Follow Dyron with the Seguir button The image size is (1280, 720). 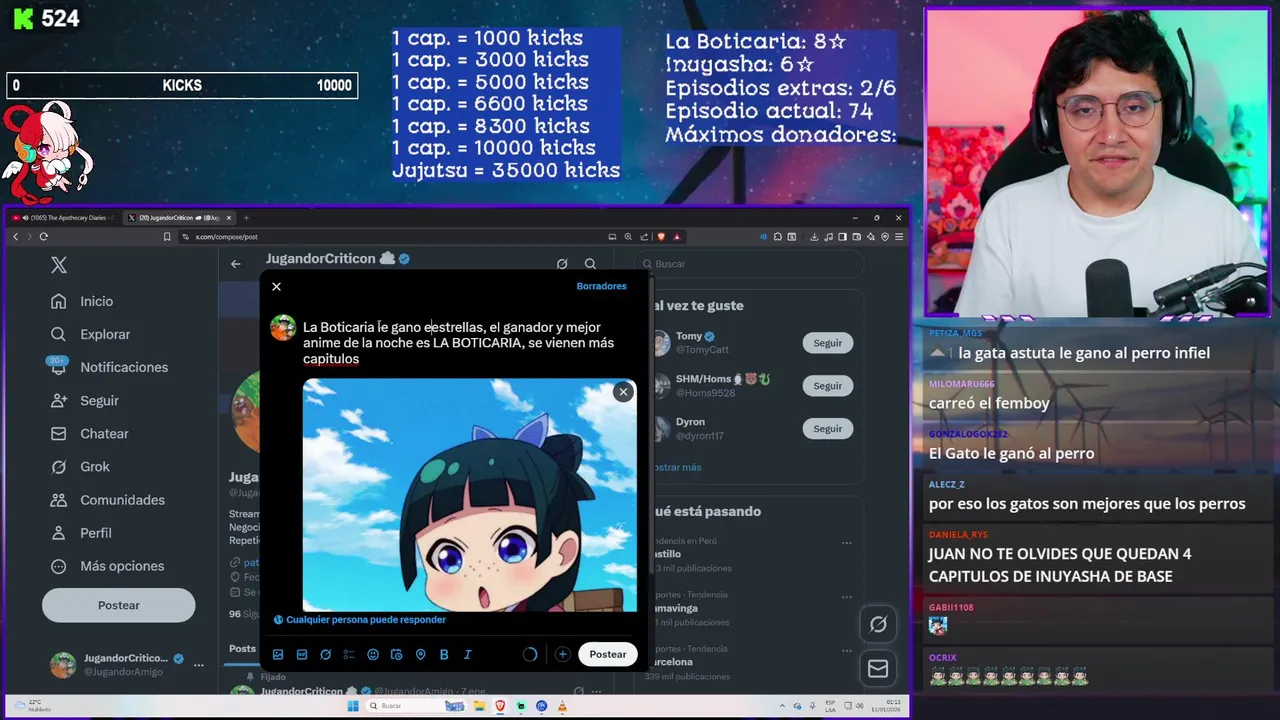click(827, 429)
